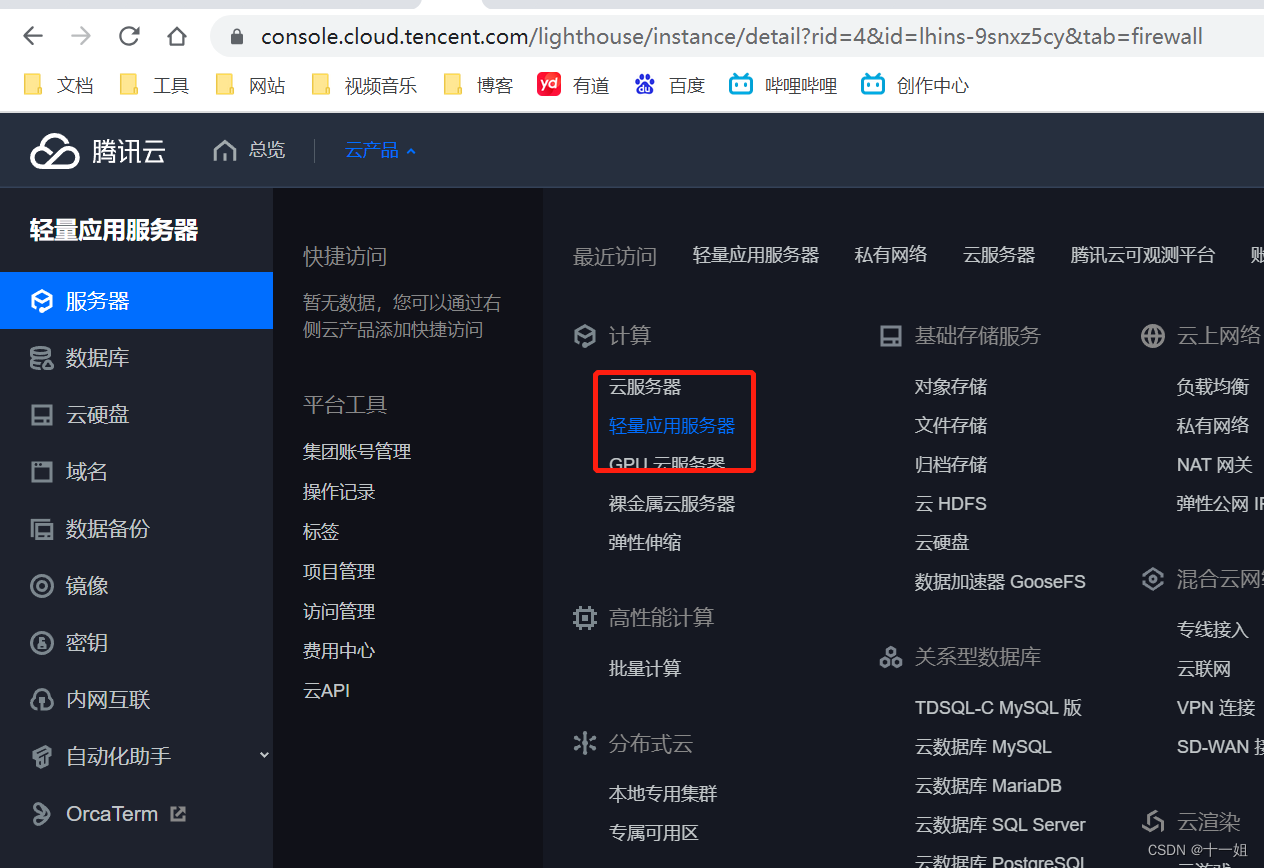Image resolution: width=1264 pixels, height=868 pixels.
Task: Go to 总览 overview home
Action: click(x=249, y=150)
